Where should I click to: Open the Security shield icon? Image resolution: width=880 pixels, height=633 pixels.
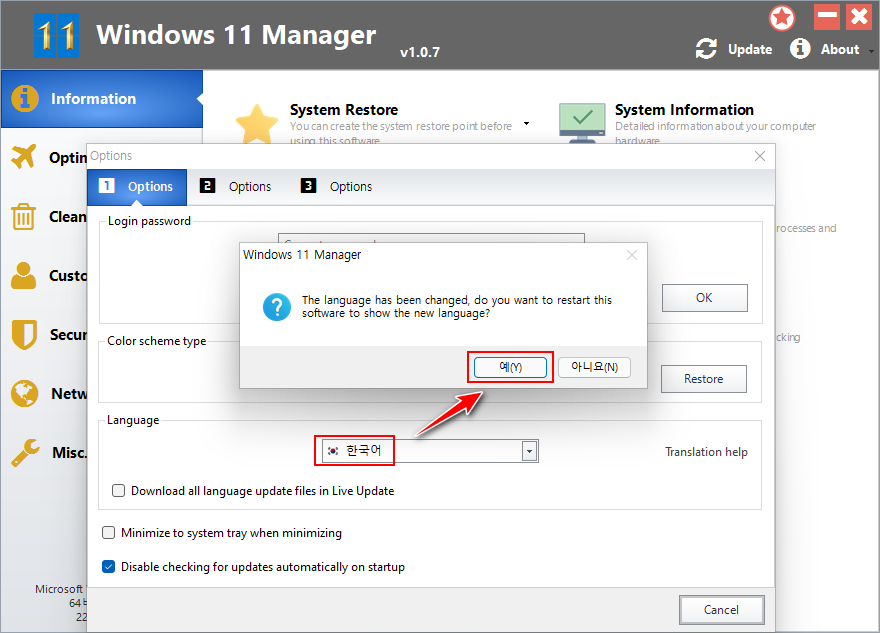[24, 334]
